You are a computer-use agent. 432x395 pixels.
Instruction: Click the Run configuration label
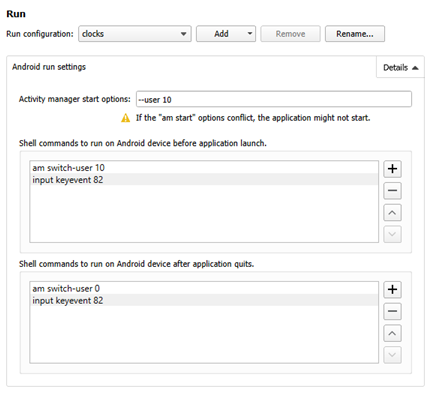point(40,34)
